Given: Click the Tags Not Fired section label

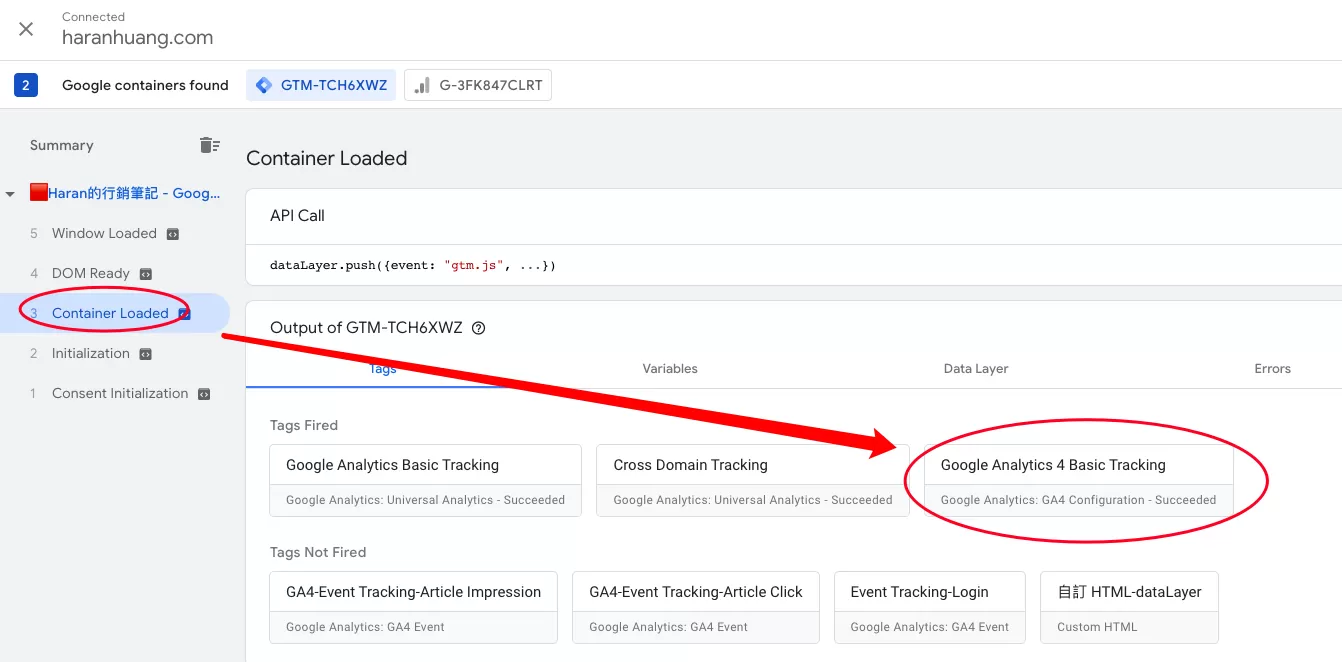Looking at the screenshot, I should pos(318,552).
